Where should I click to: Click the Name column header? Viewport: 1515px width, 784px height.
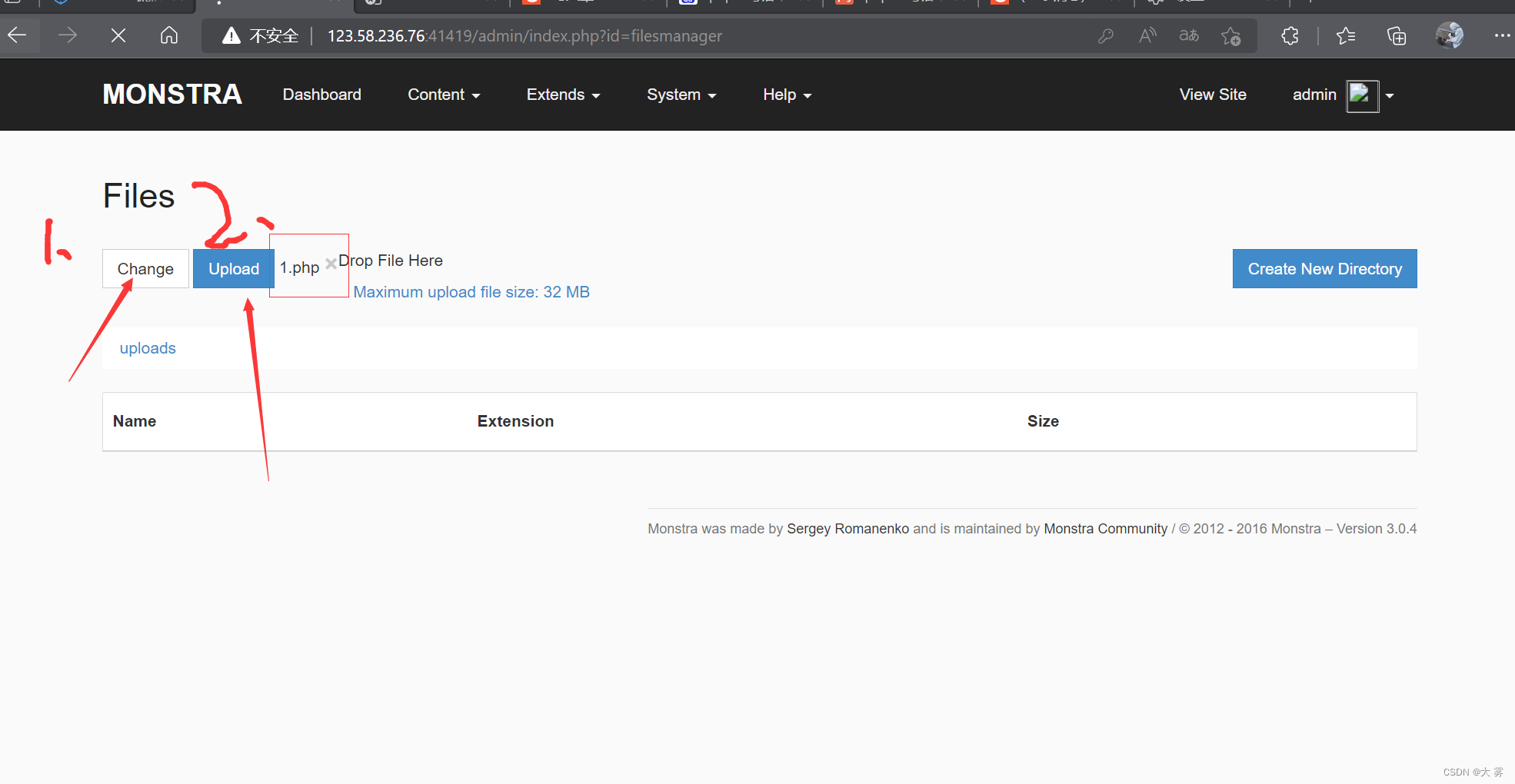[x=135, y=421]
